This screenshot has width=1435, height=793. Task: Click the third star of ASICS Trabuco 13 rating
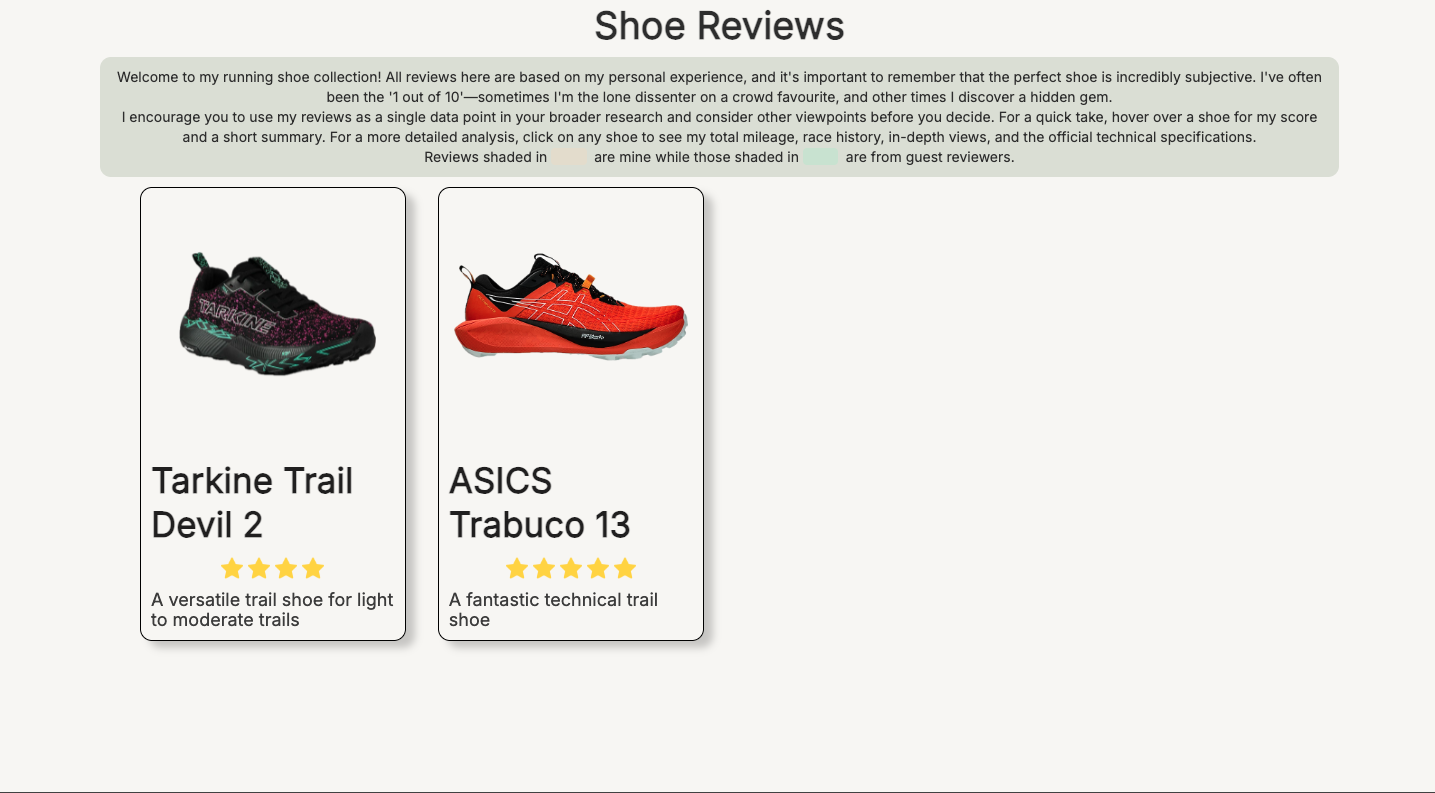coord(571,569)
